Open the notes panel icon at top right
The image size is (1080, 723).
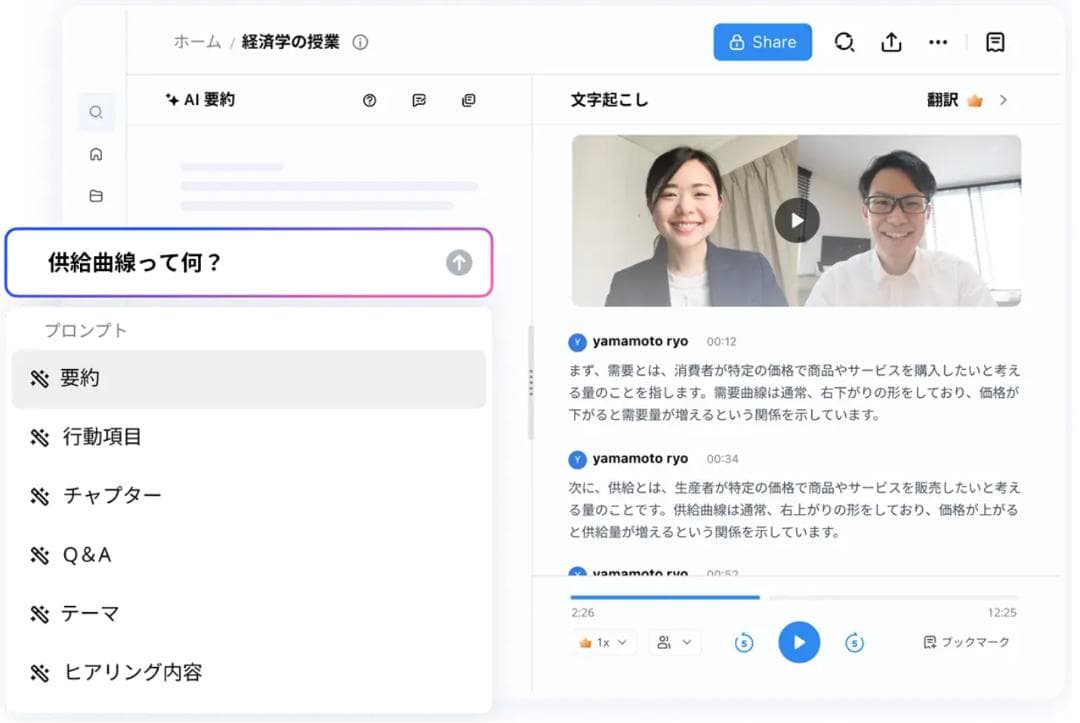[995, 43]
